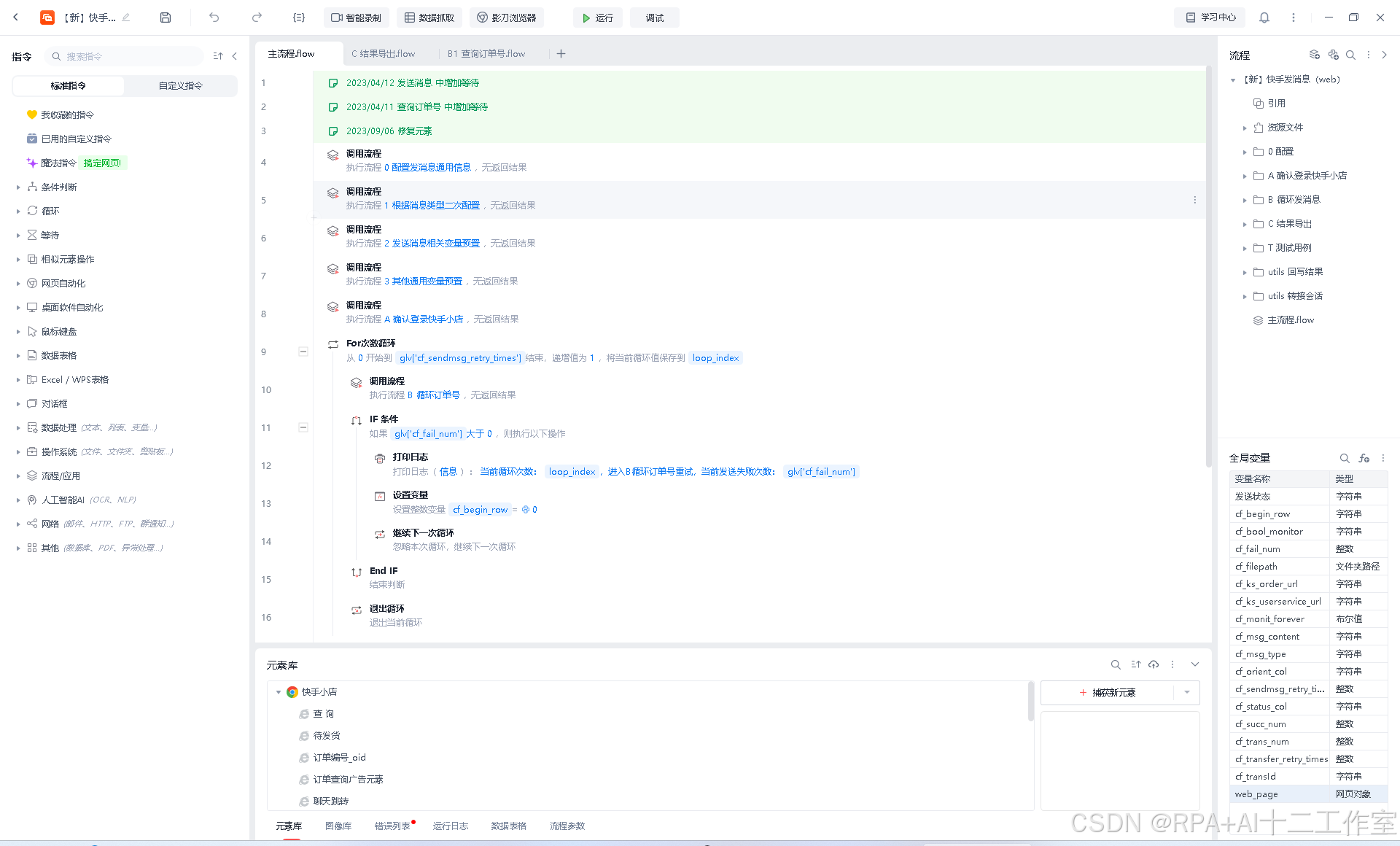Screen dimensions: 1400x846
Task: Start debugging with 调试 button
Action: [654, 17]
